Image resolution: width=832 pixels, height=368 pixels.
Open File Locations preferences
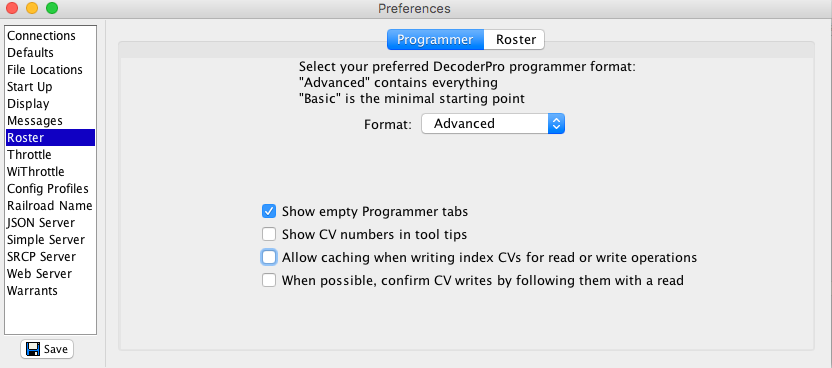[50, 69]
